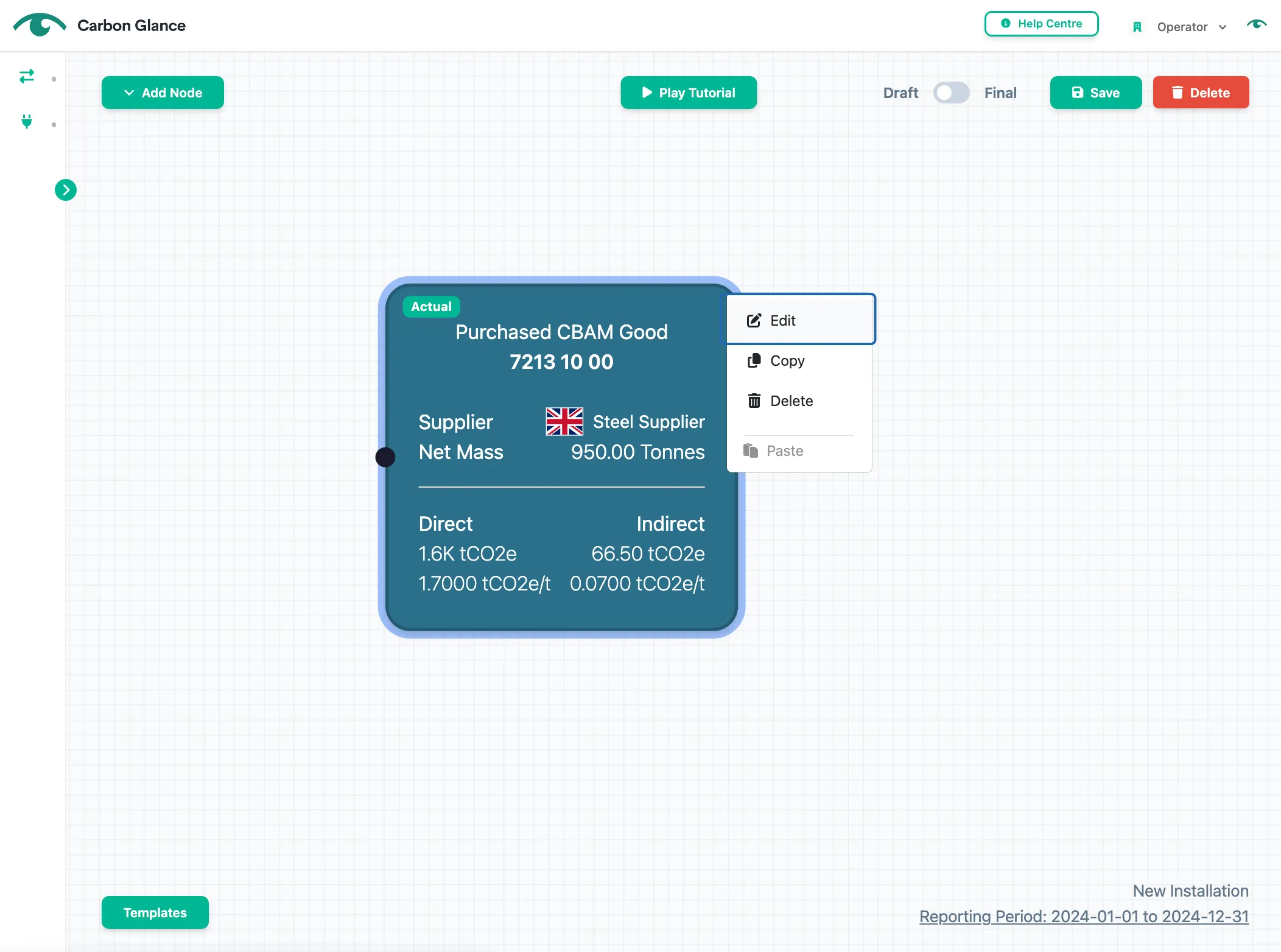The width and height of the screenshot is (1281, 952).
Task: Click the 1.6K tCO2e direct emissions value
Action: click(x=468, y=553)
